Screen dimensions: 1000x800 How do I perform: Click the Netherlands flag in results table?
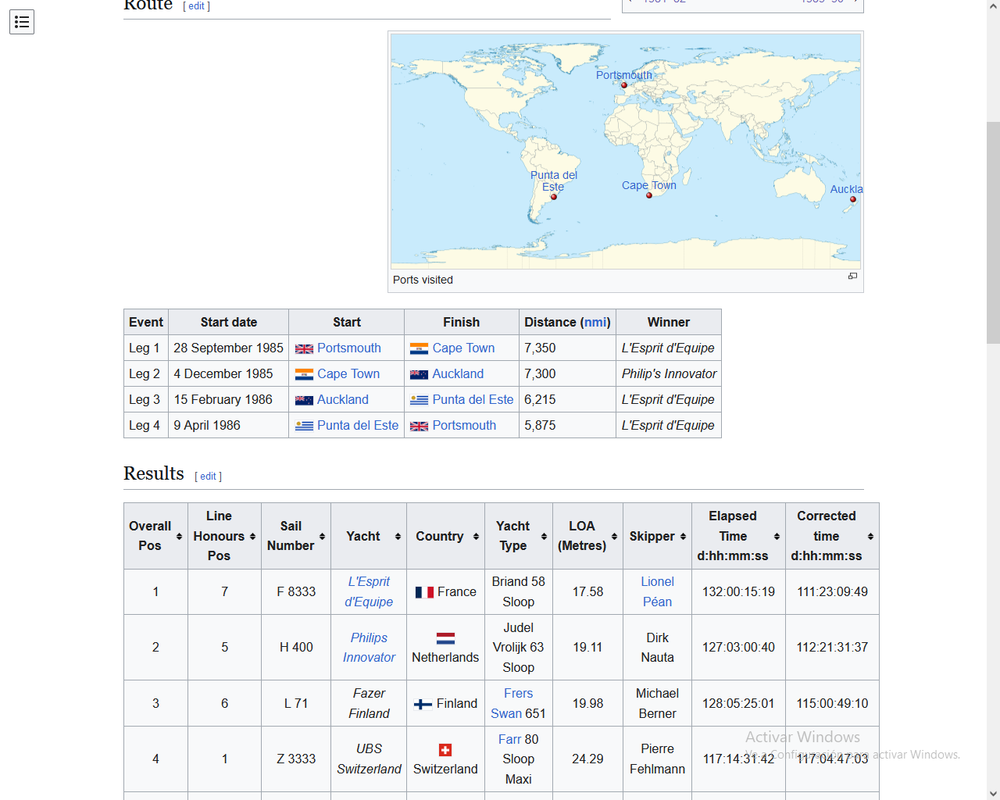[445, 638]
